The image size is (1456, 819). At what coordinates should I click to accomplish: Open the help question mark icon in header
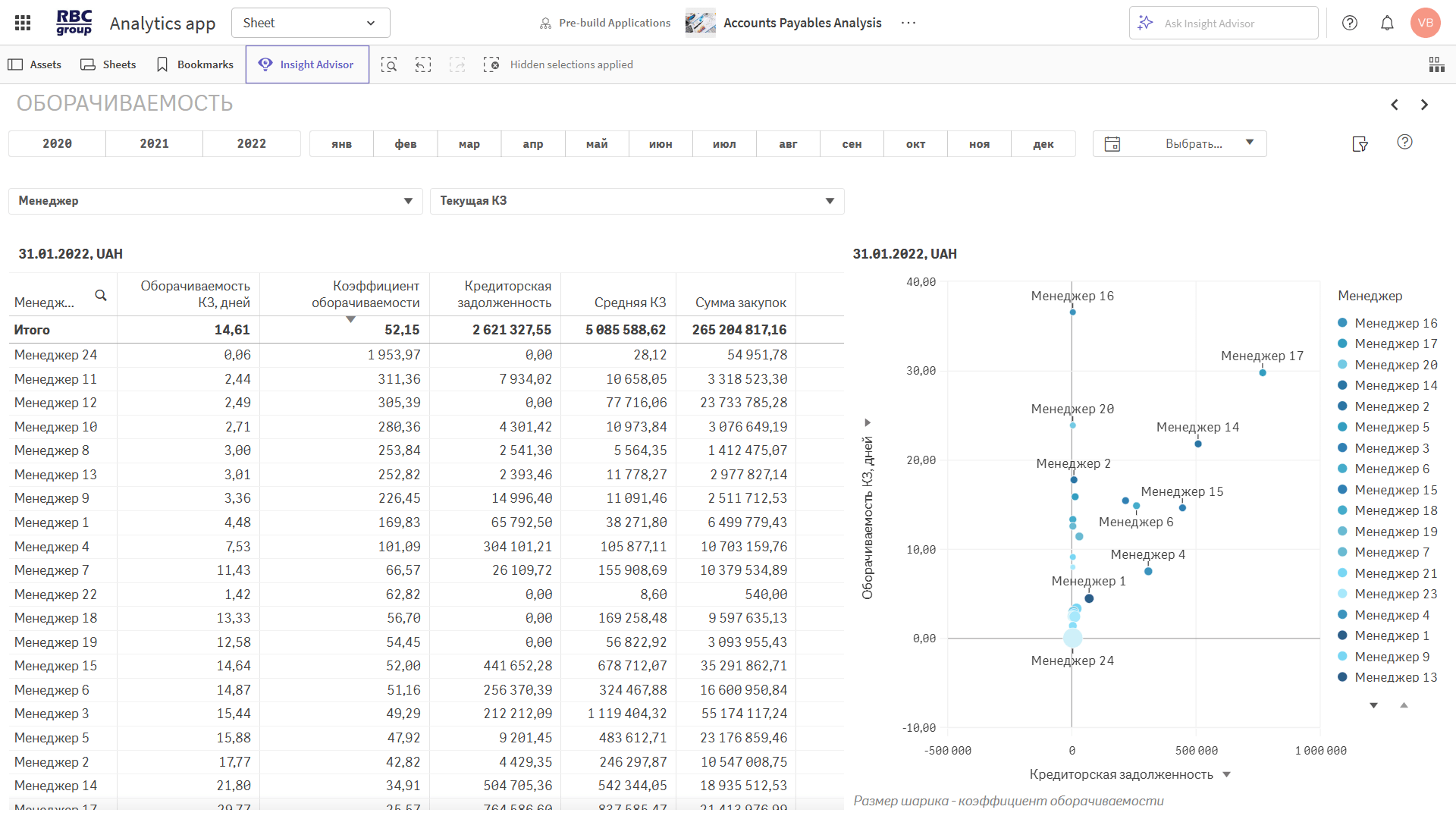click(1350, 23)
